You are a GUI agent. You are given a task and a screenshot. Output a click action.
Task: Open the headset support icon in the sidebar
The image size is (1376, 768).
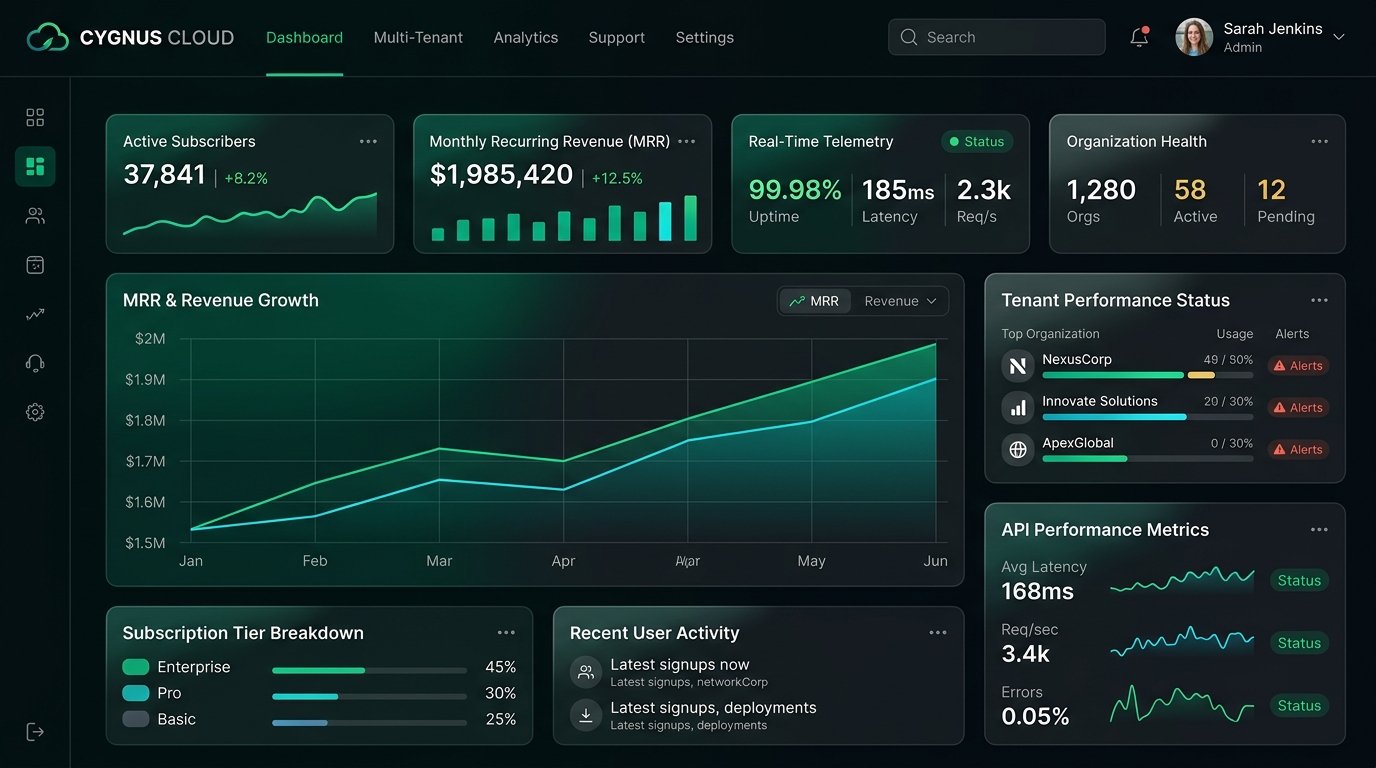click(35, 363)
